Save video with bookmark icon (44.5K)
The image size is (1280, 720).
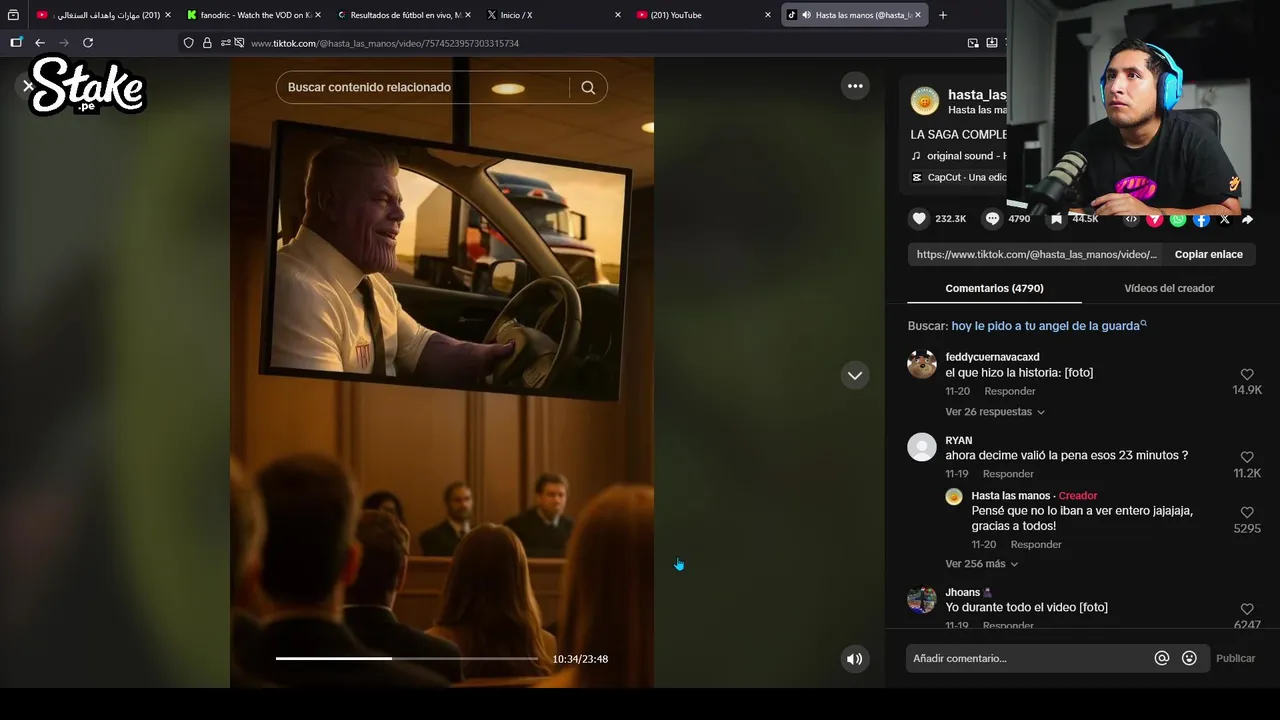[1056, 218]
